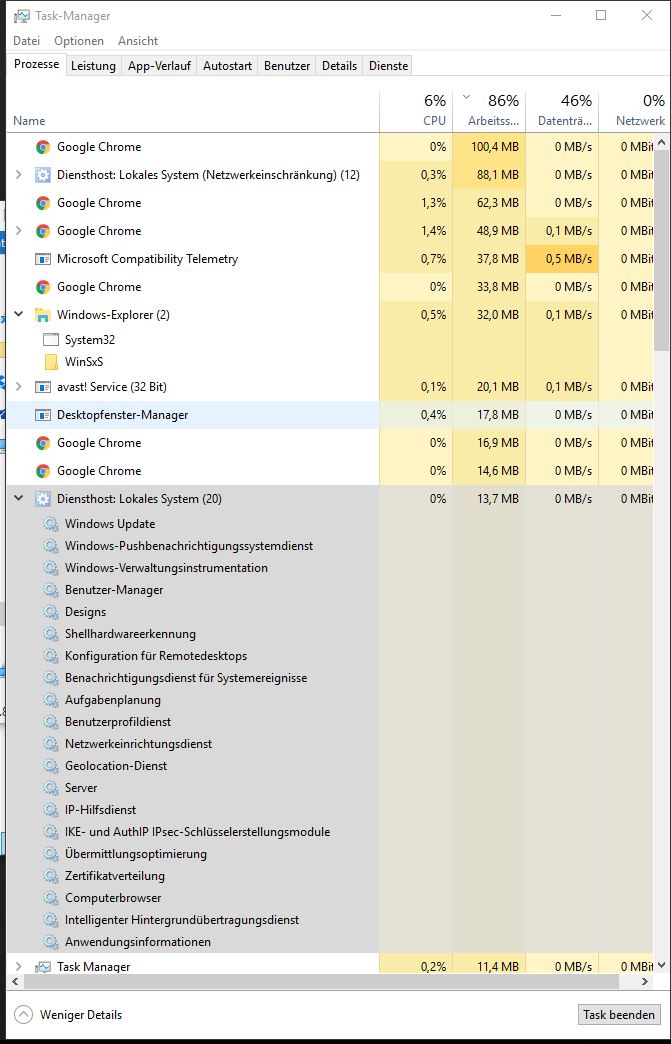The height and width of the screenshot is (1044, 671).
Task: Expand Diensthost: Lokales System (Netzwerkeinschränkung)
Action: pyautogui.click(x=19, y=175)
